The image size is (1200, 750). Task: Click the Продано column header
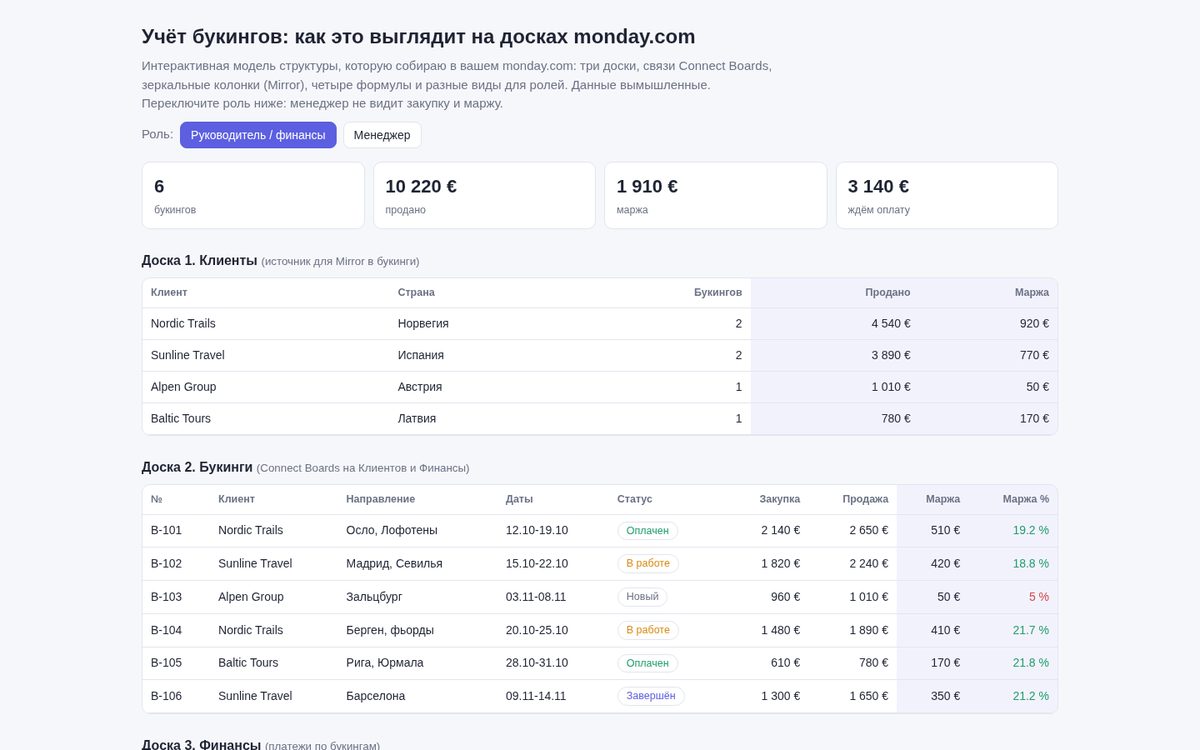888,293
